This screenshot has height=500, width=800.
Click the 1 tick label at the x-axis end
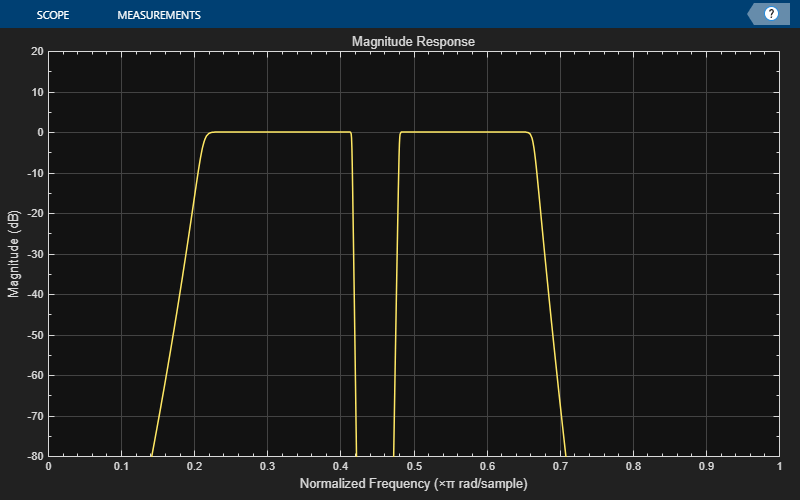coord(778,467)
